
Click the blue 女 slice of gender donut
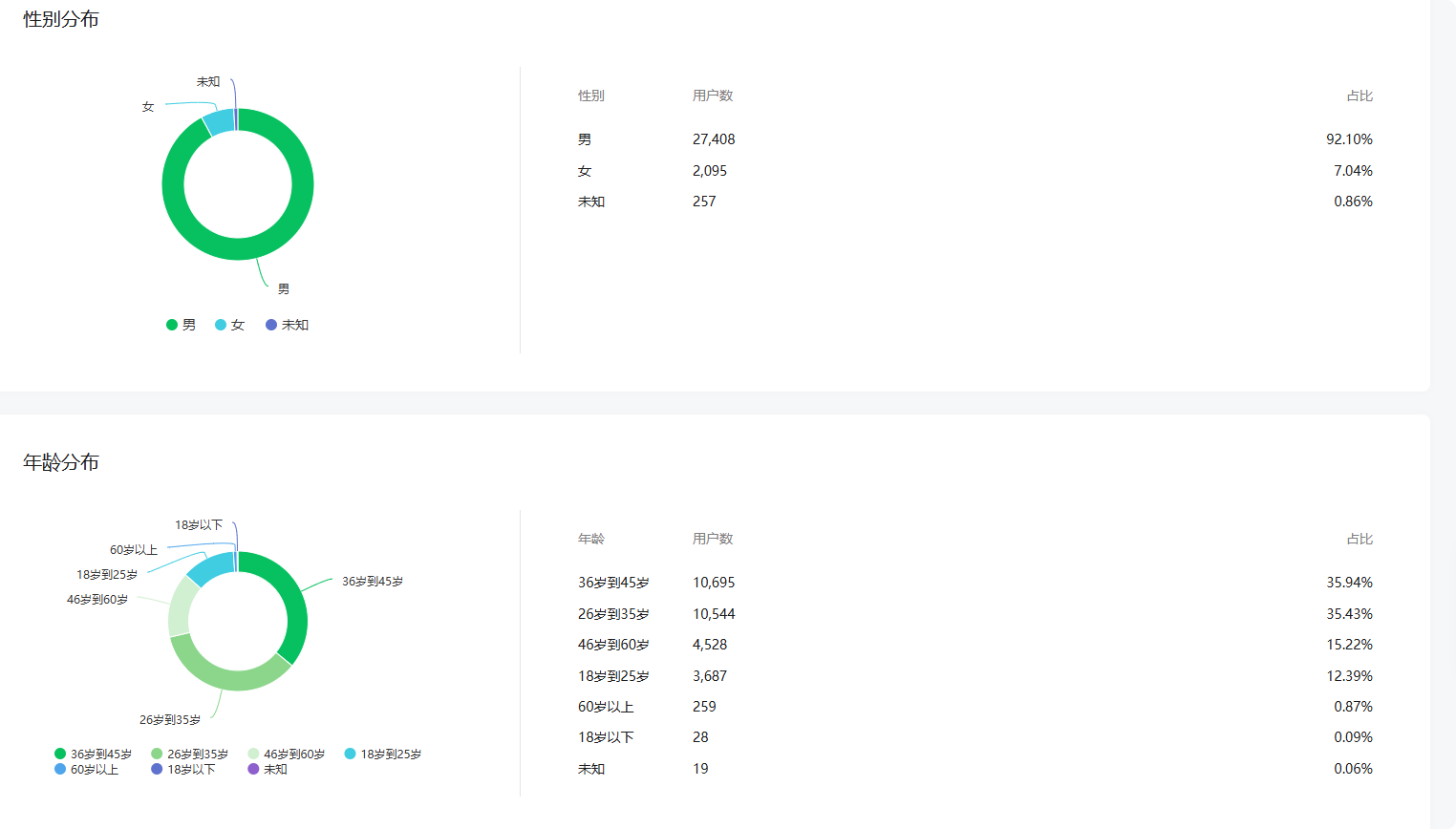tap(219, 122)
